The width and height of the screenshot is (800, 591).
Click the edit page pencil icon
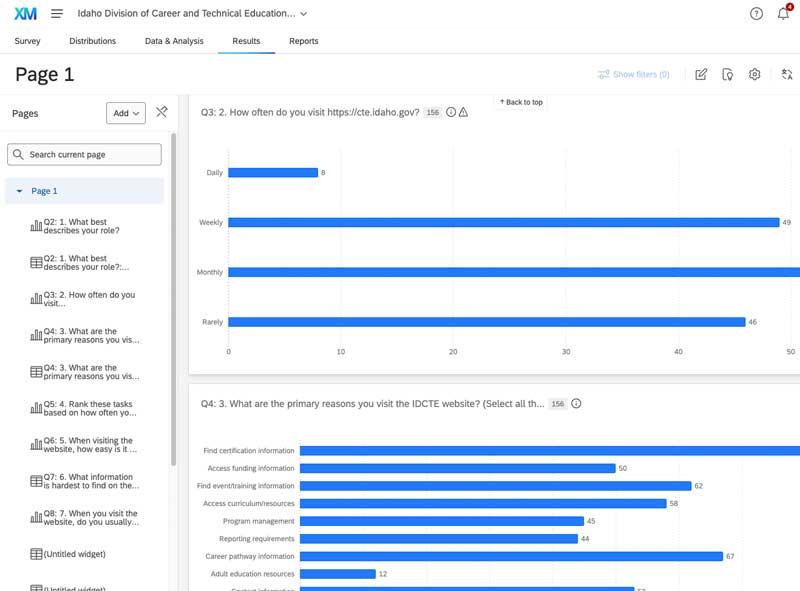(x=701, y=75)
